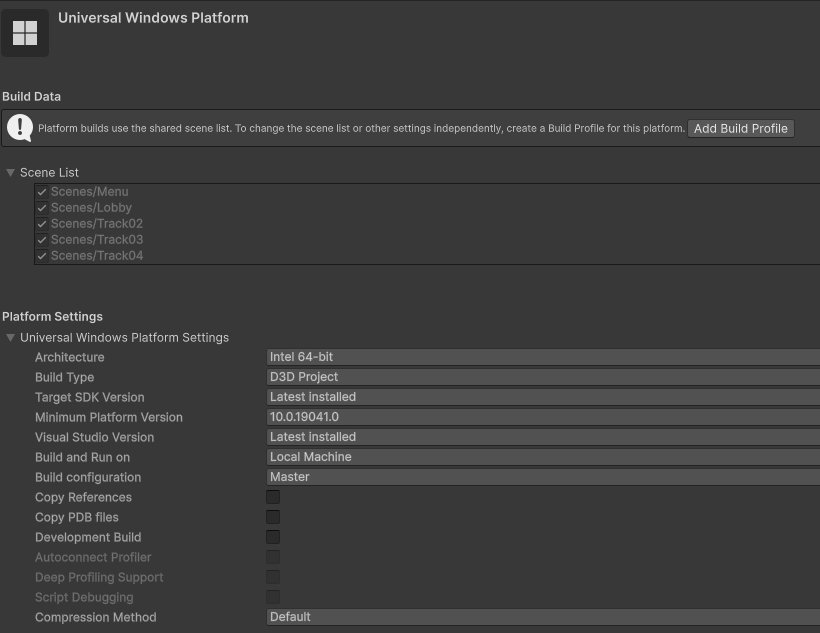Select the Scenes/Lobby text in the scene list
Image resolution: width=820 pixels, height=633 pixels.
tap(92, 208)
